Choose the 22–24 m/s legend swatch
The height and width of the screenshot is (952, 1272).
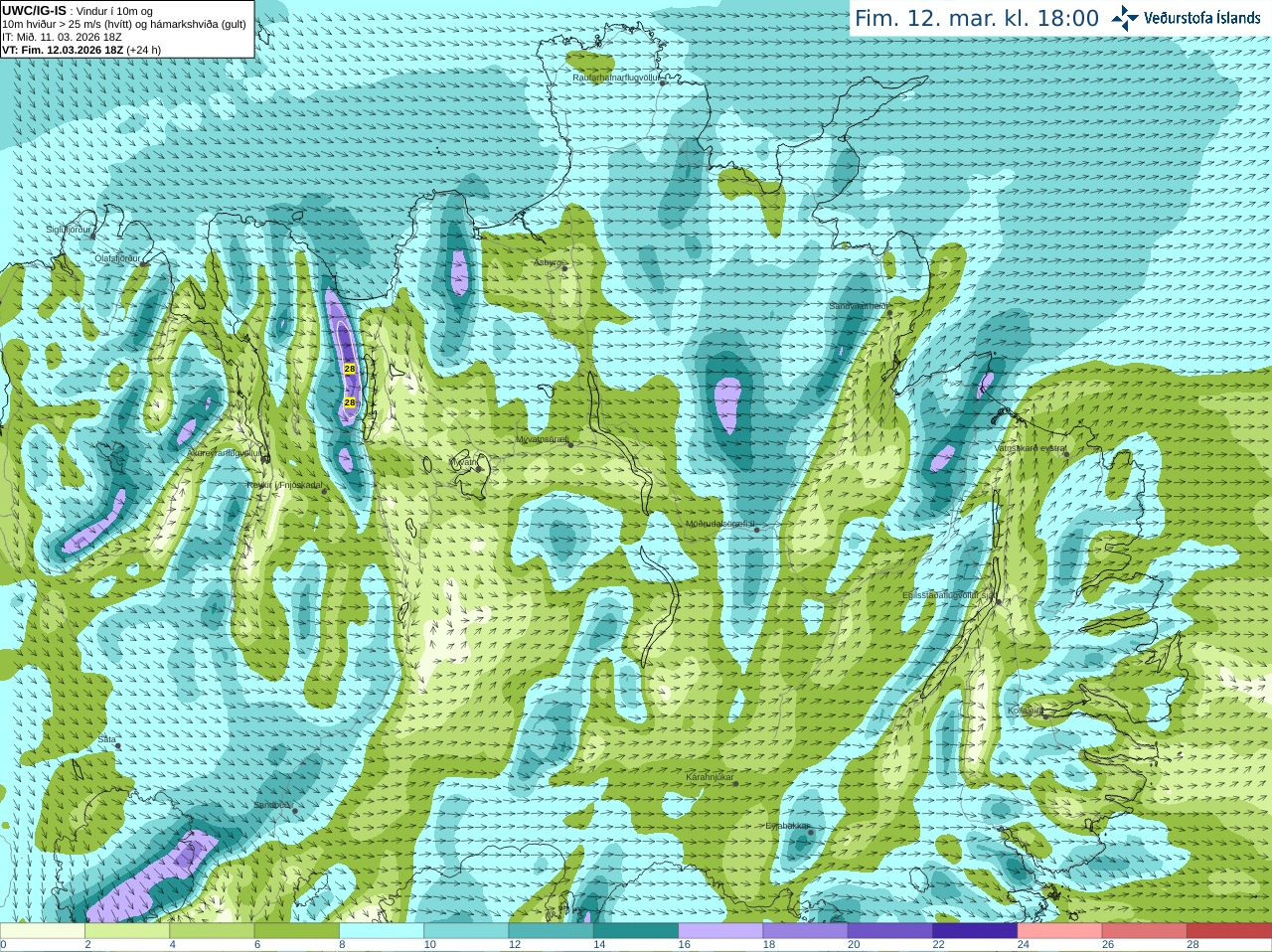click(975, 931)
